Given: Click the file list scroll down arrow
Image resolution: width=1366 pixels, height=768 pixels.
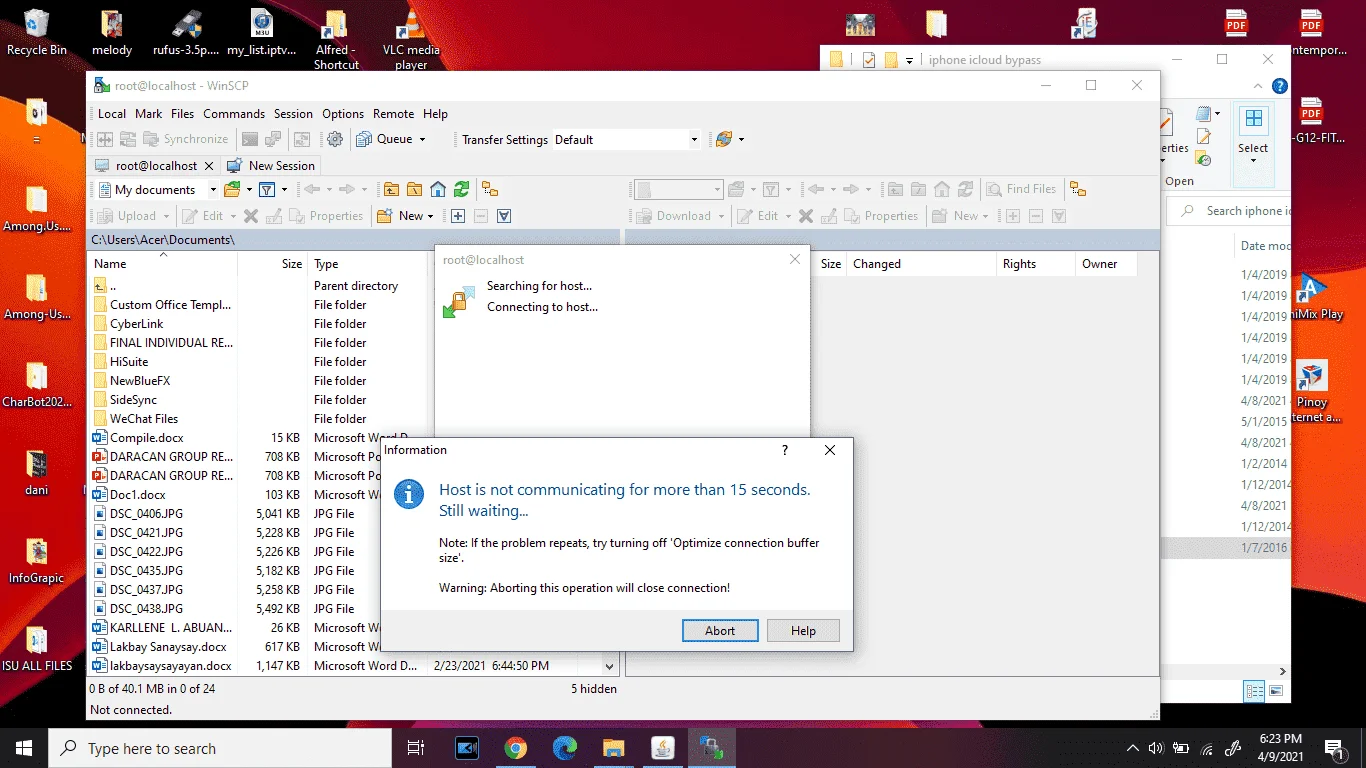Looking at the screenshot, I should tap(610, 666).
